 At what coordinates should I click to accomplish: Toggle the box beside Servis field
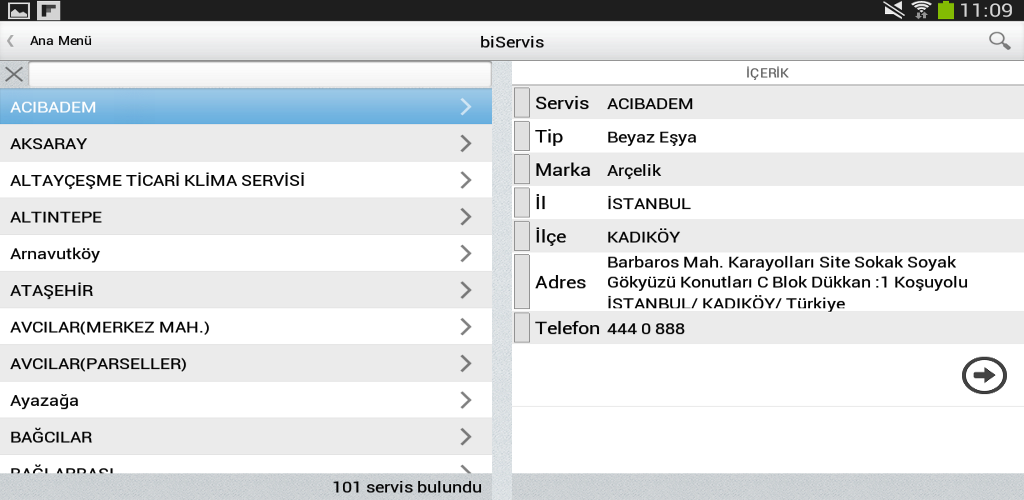pos(522,103)
